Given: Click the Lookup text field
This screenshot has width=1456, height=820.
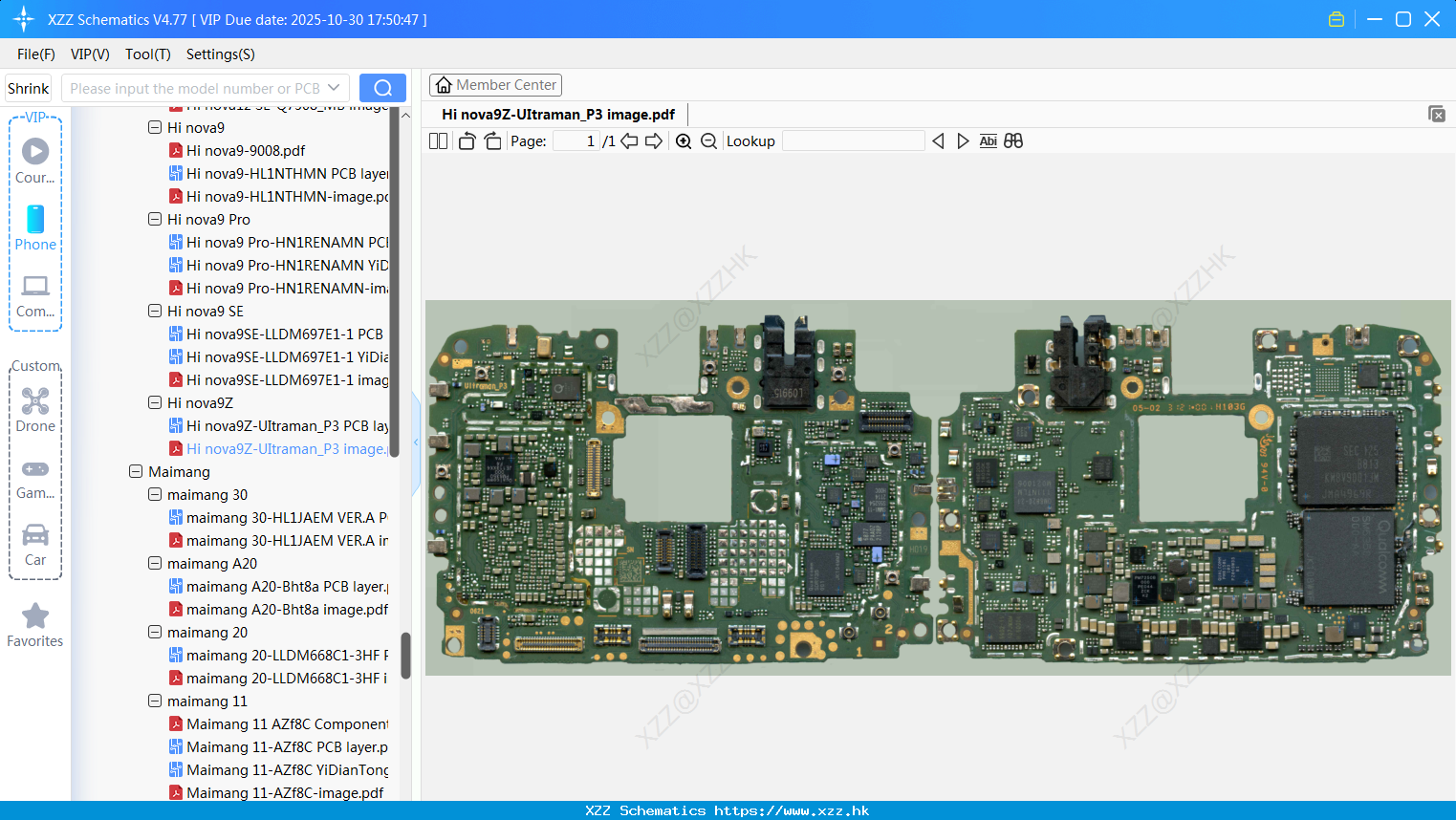Looking at the screenshot, I should tap(854, 141).
